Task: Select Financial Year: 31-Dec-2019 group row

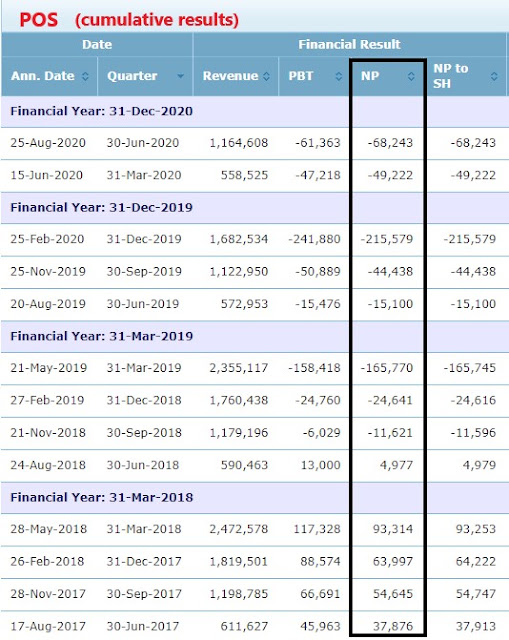Action: [255, 208]
